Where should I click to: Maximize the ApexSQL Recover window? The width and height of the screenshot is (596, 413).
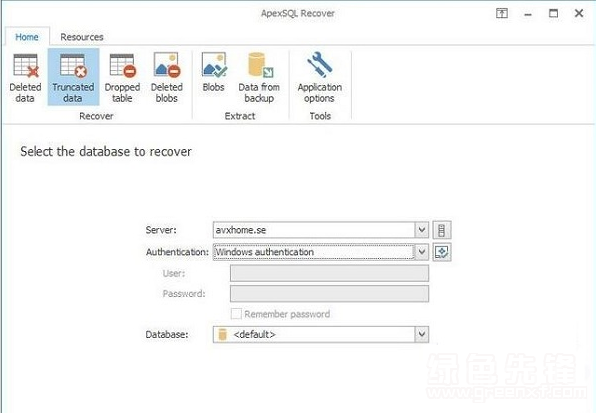(553, 13)
